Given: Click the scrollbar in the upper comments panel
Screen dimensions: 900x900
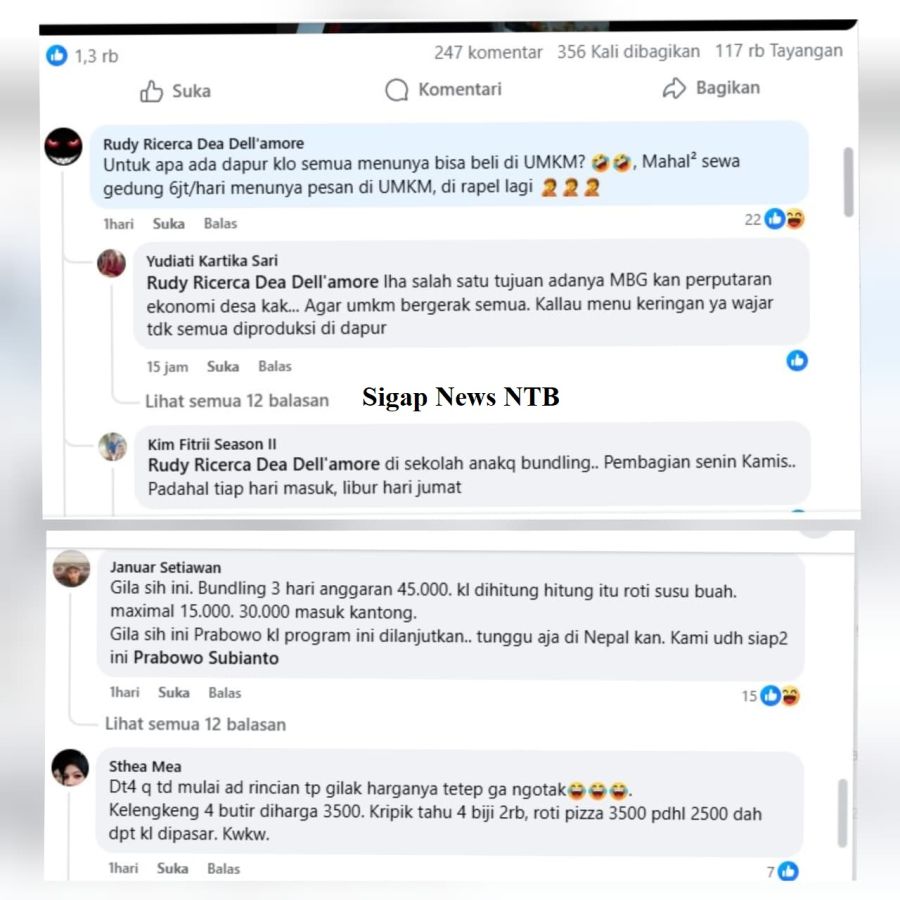Looking at the screenshot, I should coord(848,182).
